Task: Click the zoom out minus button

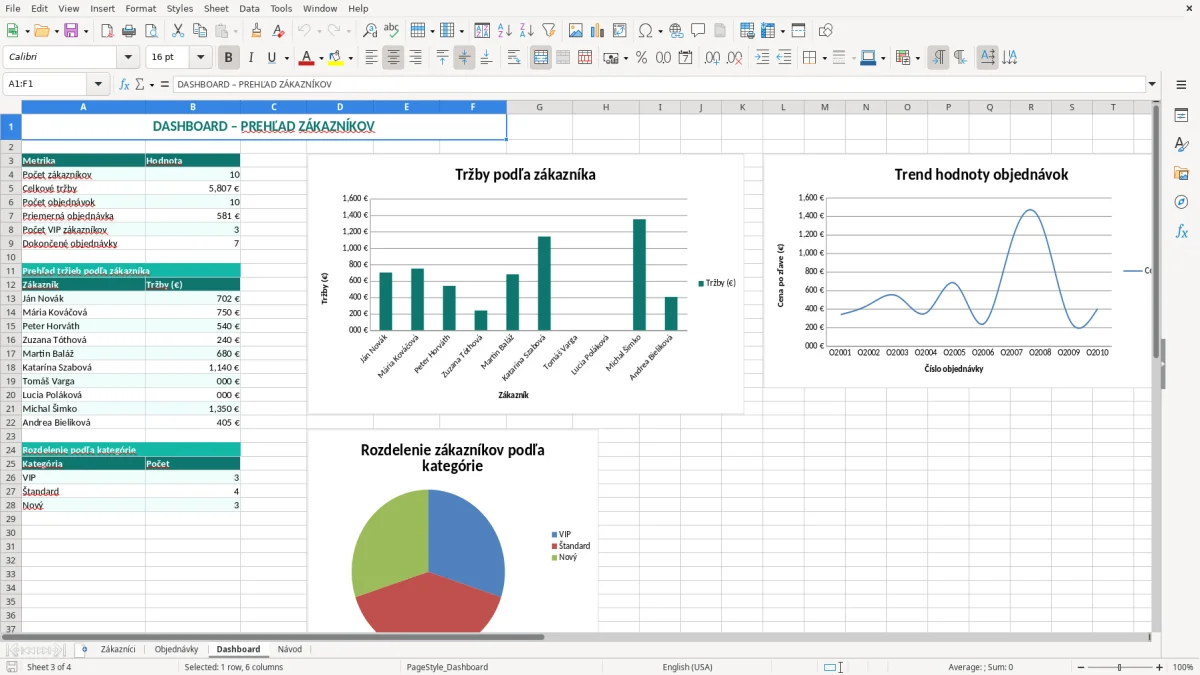Action: pos(1081,667)
